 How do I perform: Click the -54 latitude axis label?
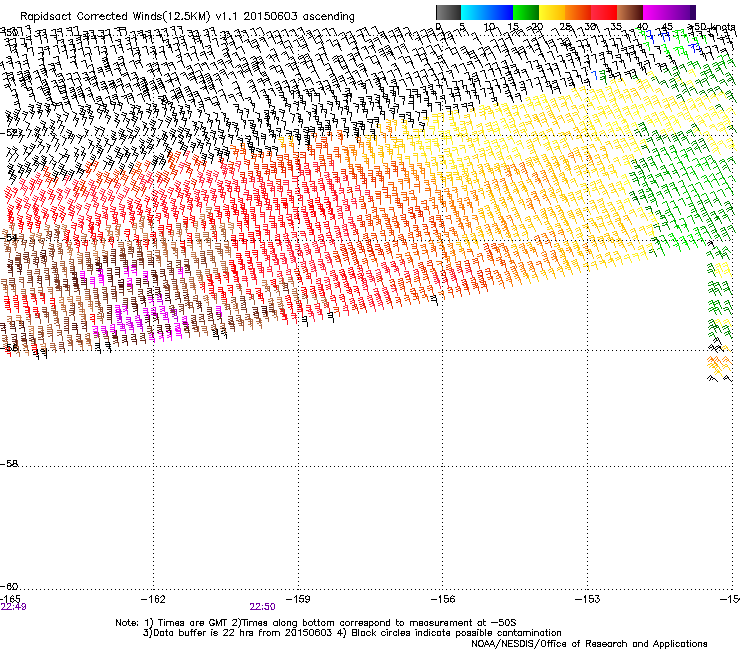click(10, 238)
